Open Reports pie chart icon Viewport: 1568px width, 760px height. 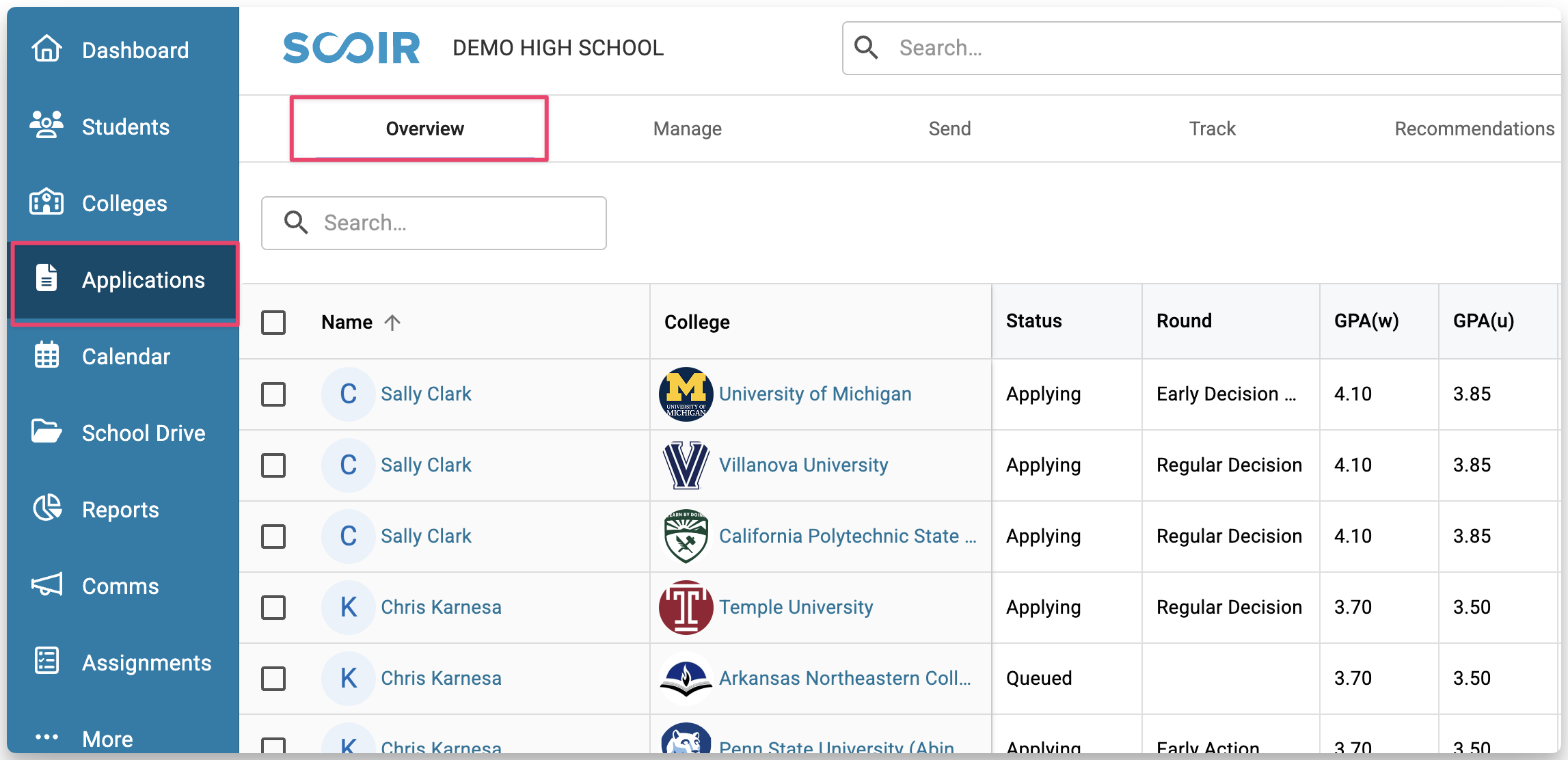coord(46,508)
